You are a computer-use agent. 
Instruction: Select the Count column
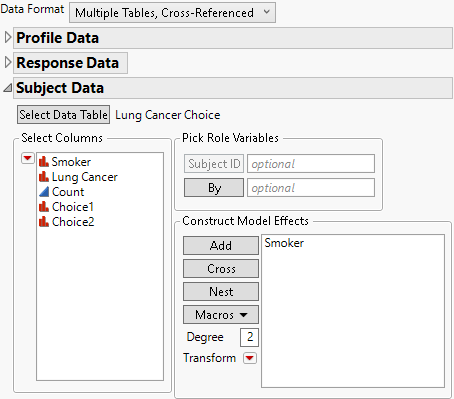tap(68, 192)
